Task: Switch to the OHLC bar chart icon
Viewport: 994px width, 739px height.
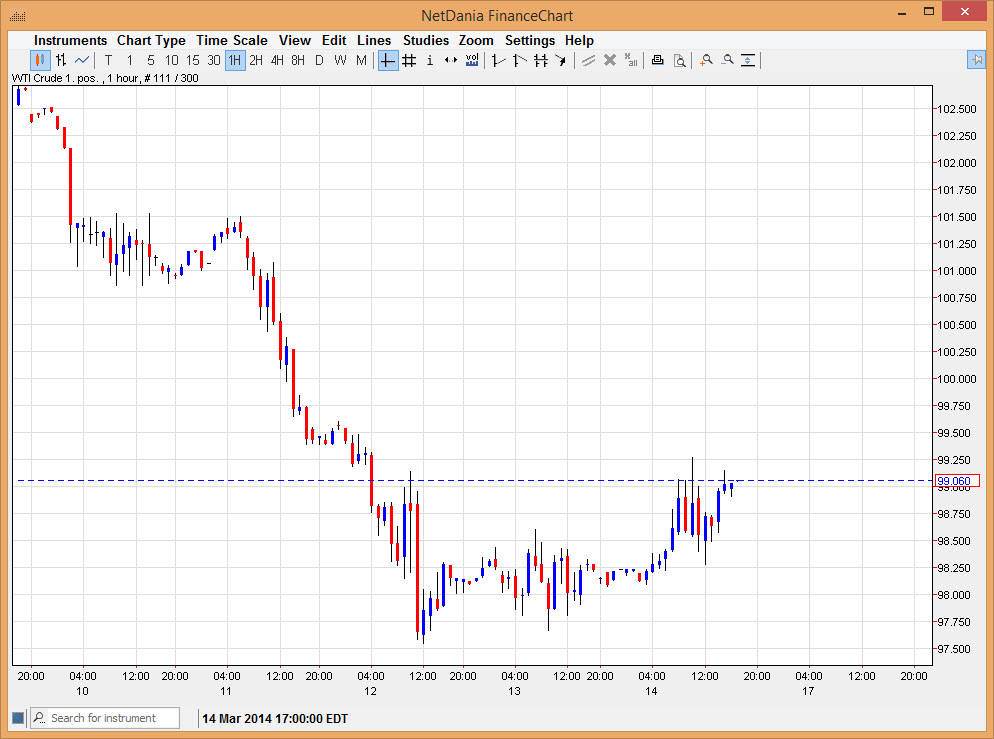Action: 61,60
